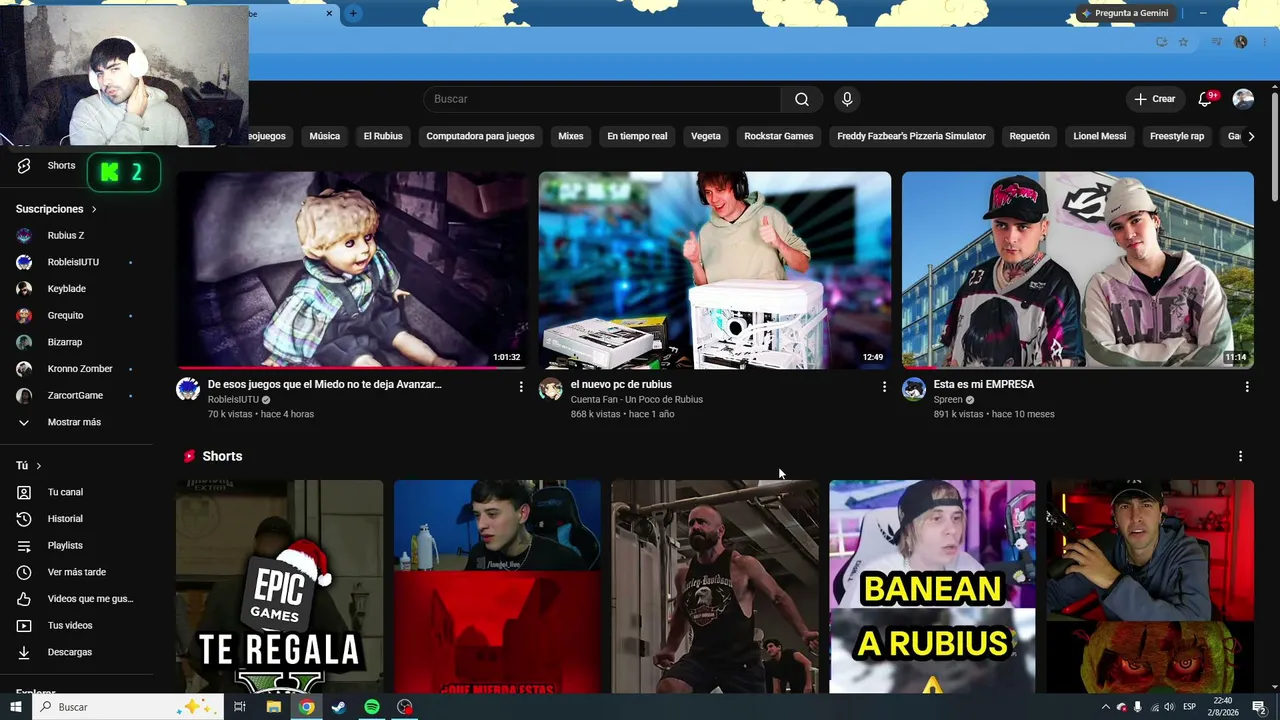
Task: Click the Windows taskbar search box
Action: coord(128,707)
